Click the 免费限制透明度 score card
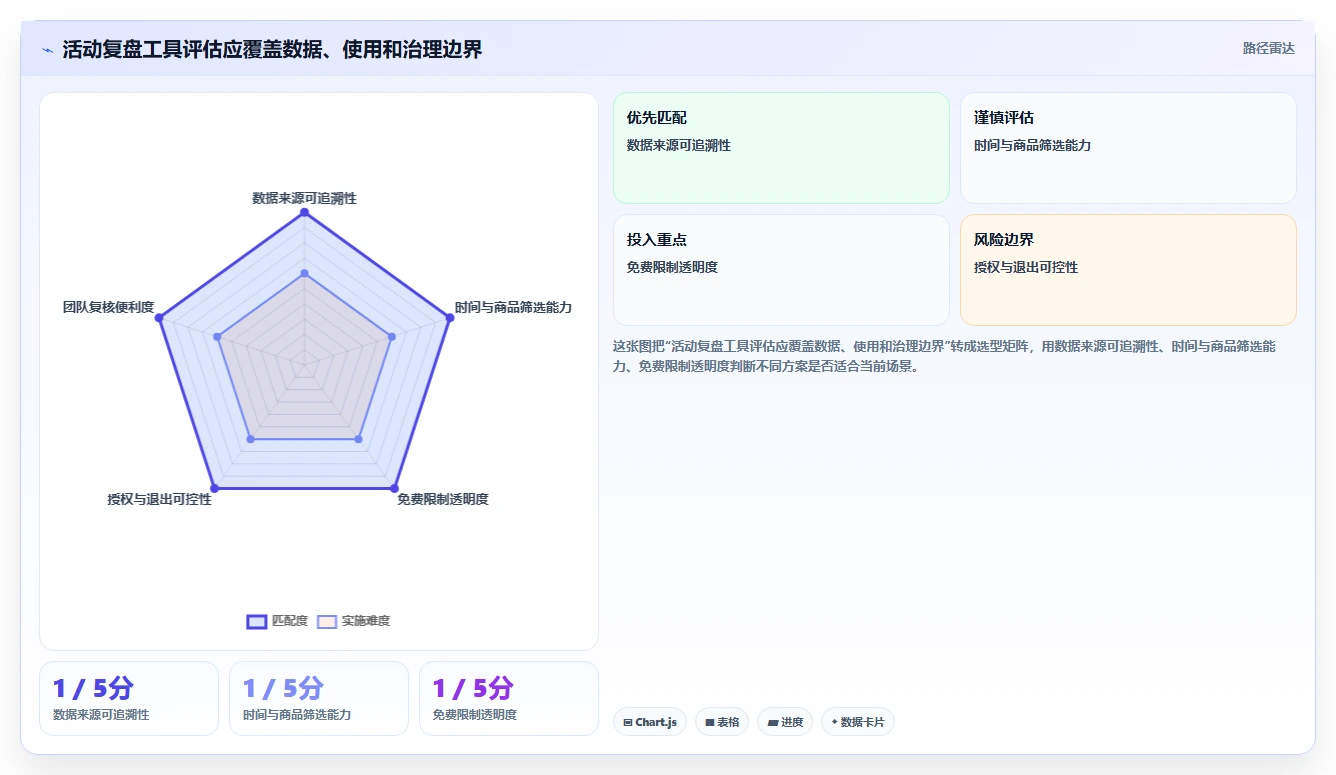Image resolution: width=1336 pixels, height=775 pixels. 509,698
